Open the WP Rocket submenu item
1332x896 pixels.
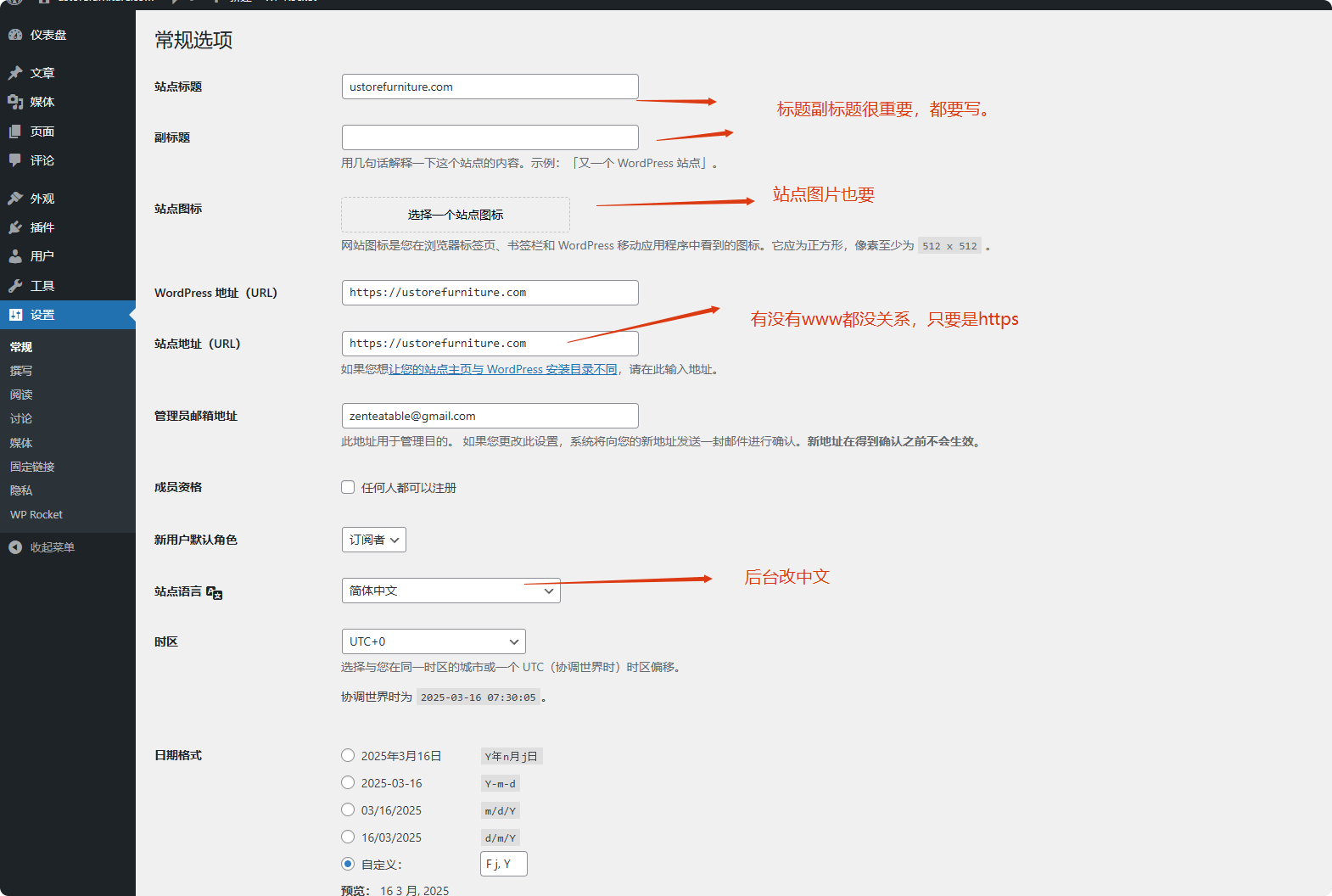[x=36, y=514]
